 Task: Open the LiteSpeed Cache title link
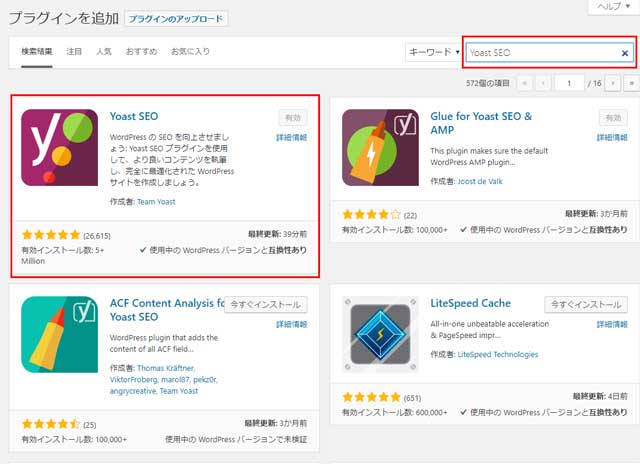pyautogui.click(x=471, y=303)
